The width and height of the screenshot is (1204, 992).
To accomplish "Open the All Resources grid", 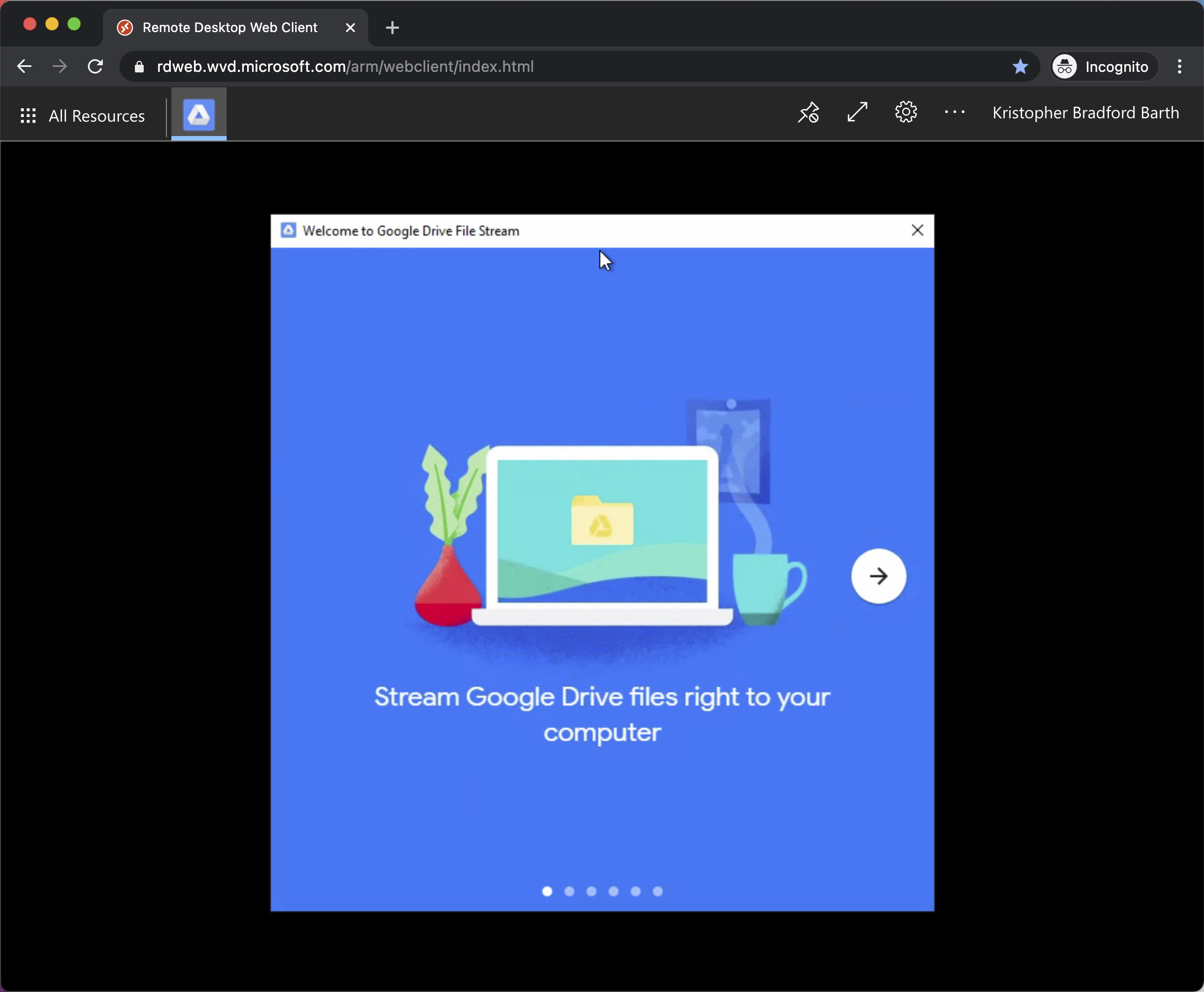I will click(83, 116).
